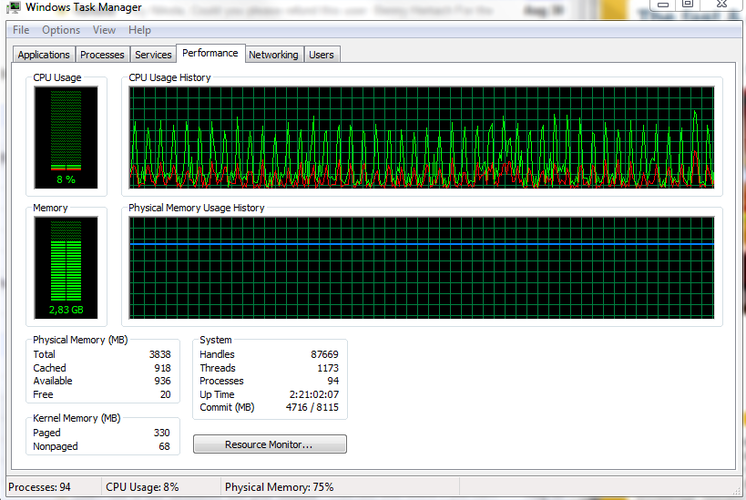Image resolution: width=746 pixels, height=500 pixels.
Task: Open the Help menu
Action: pyautogui.click(x=139, y=30)
